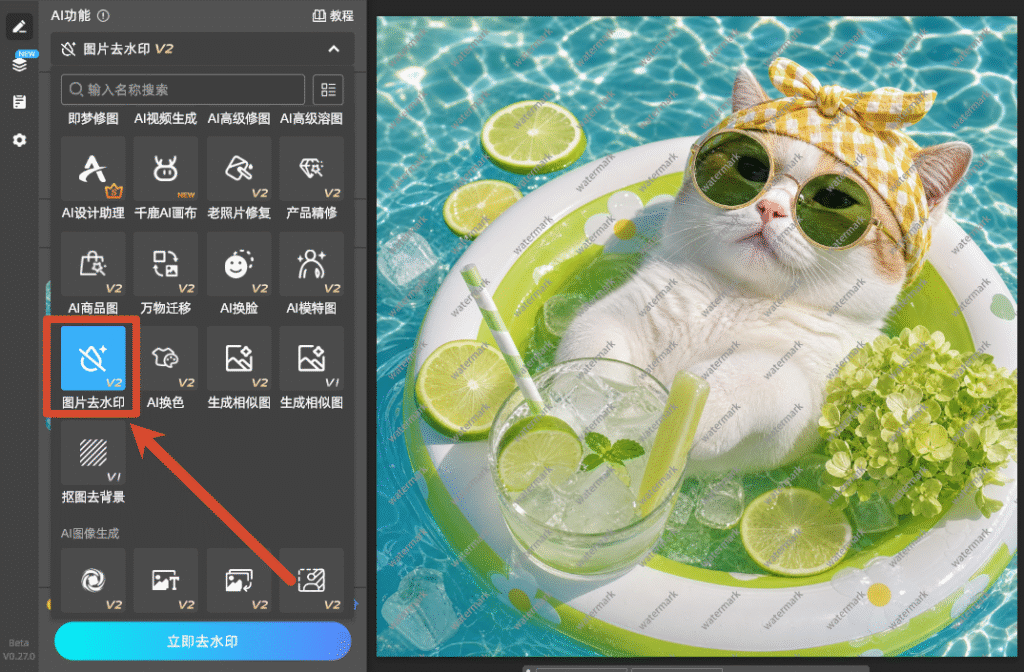Open the layers icon marked NEW
The height and width of the screenshot is (672, 1024).
[x=20, y=64]
